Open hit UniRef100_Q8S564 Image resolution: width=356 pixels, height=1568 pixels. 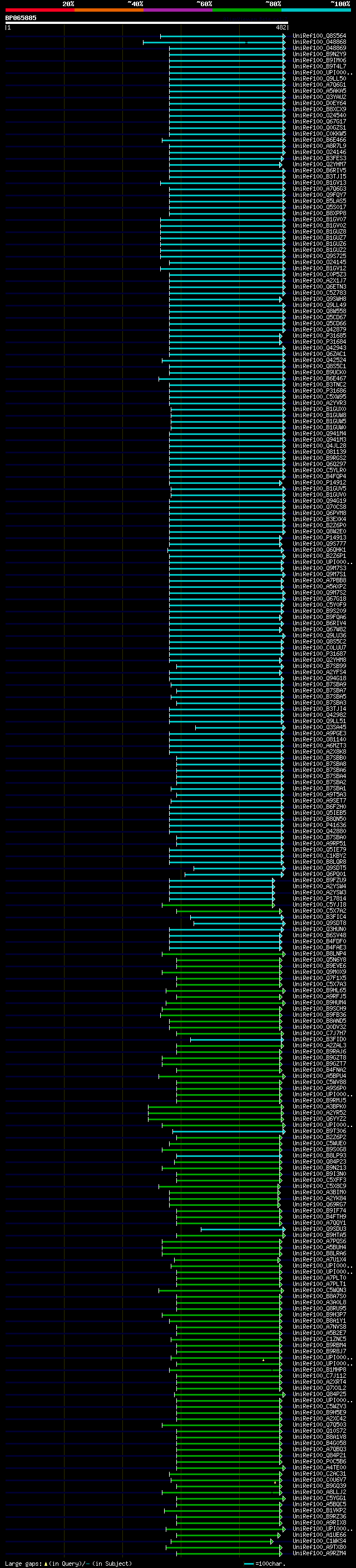point(319,36)
